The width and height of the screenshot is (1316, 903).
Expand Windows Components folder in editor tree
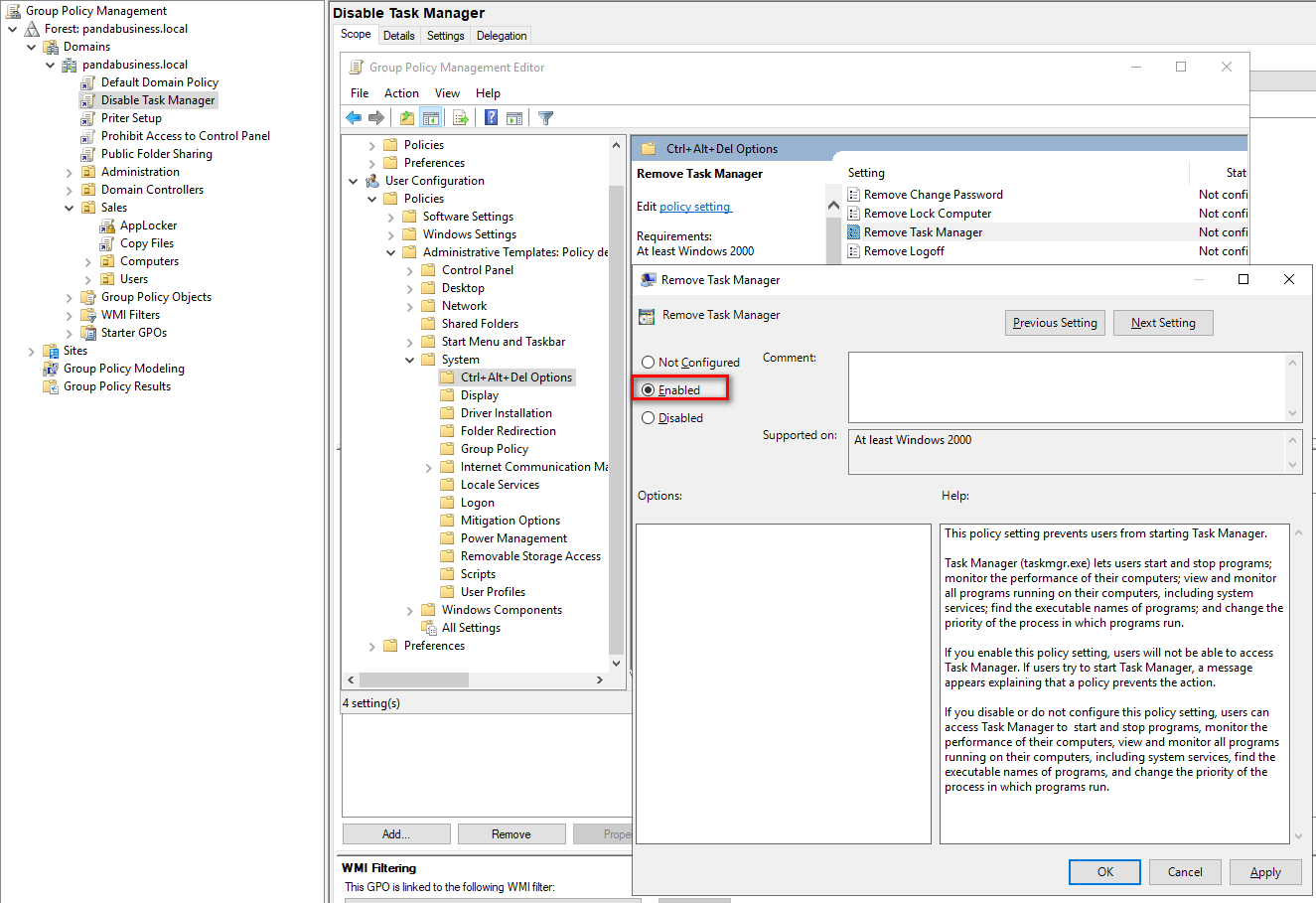click(x=410, y=610)
